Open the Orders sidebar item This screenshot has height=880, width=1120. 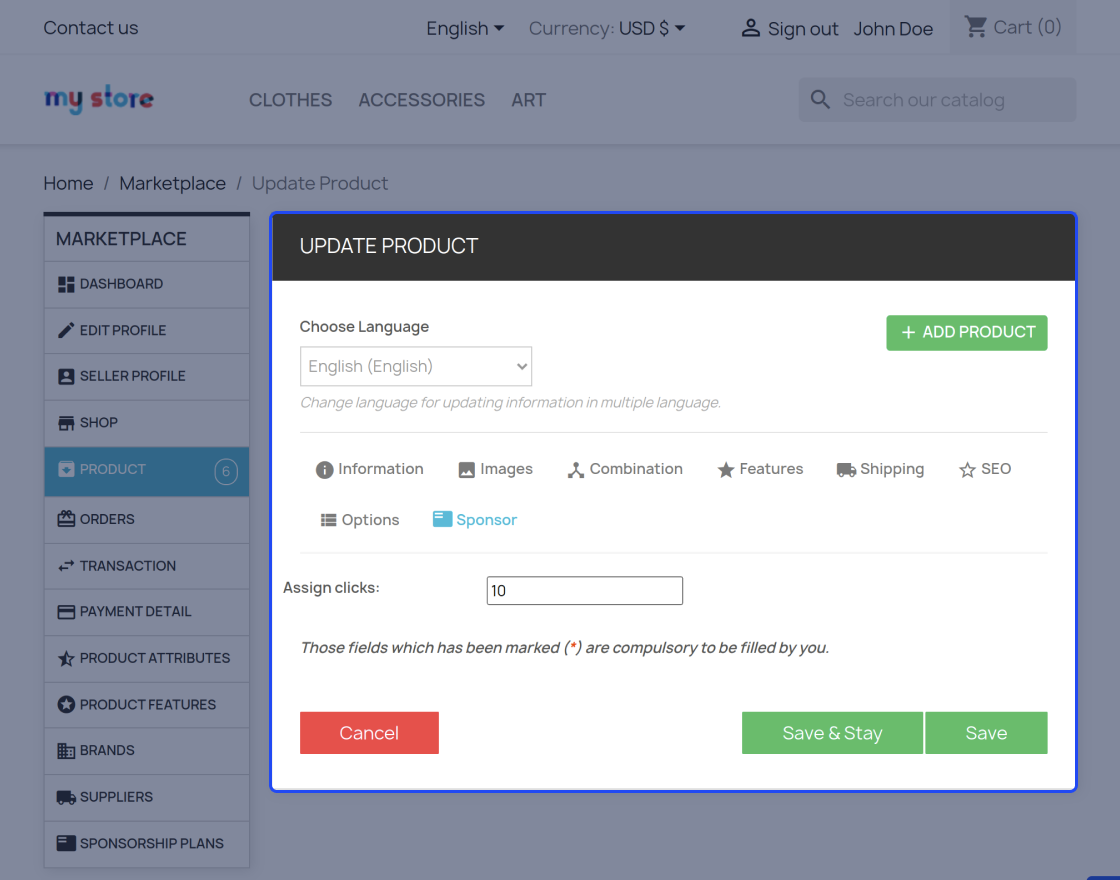point(146,519)
